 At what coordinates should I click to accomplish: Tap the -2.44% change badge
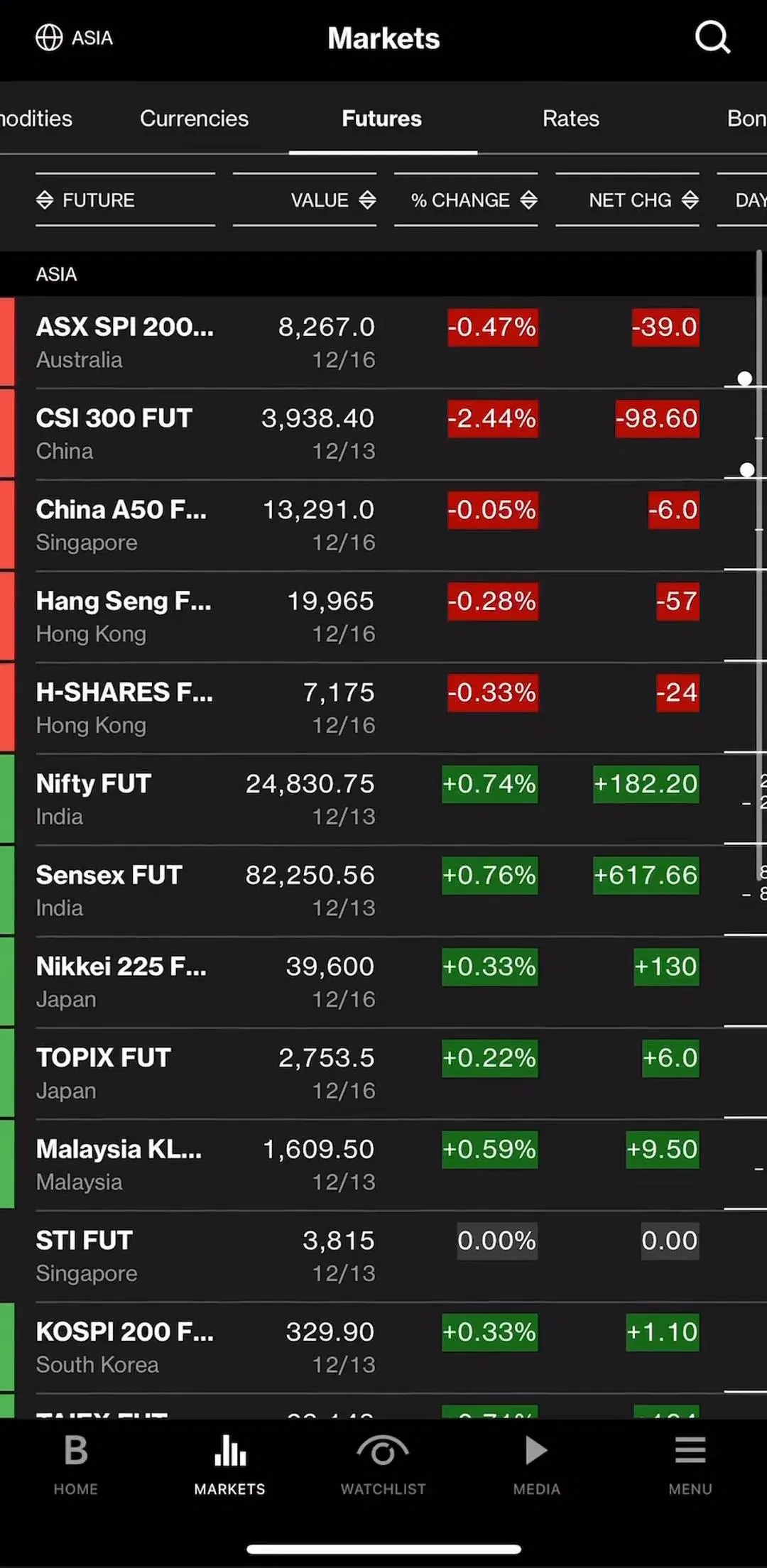tap(492, 418)
